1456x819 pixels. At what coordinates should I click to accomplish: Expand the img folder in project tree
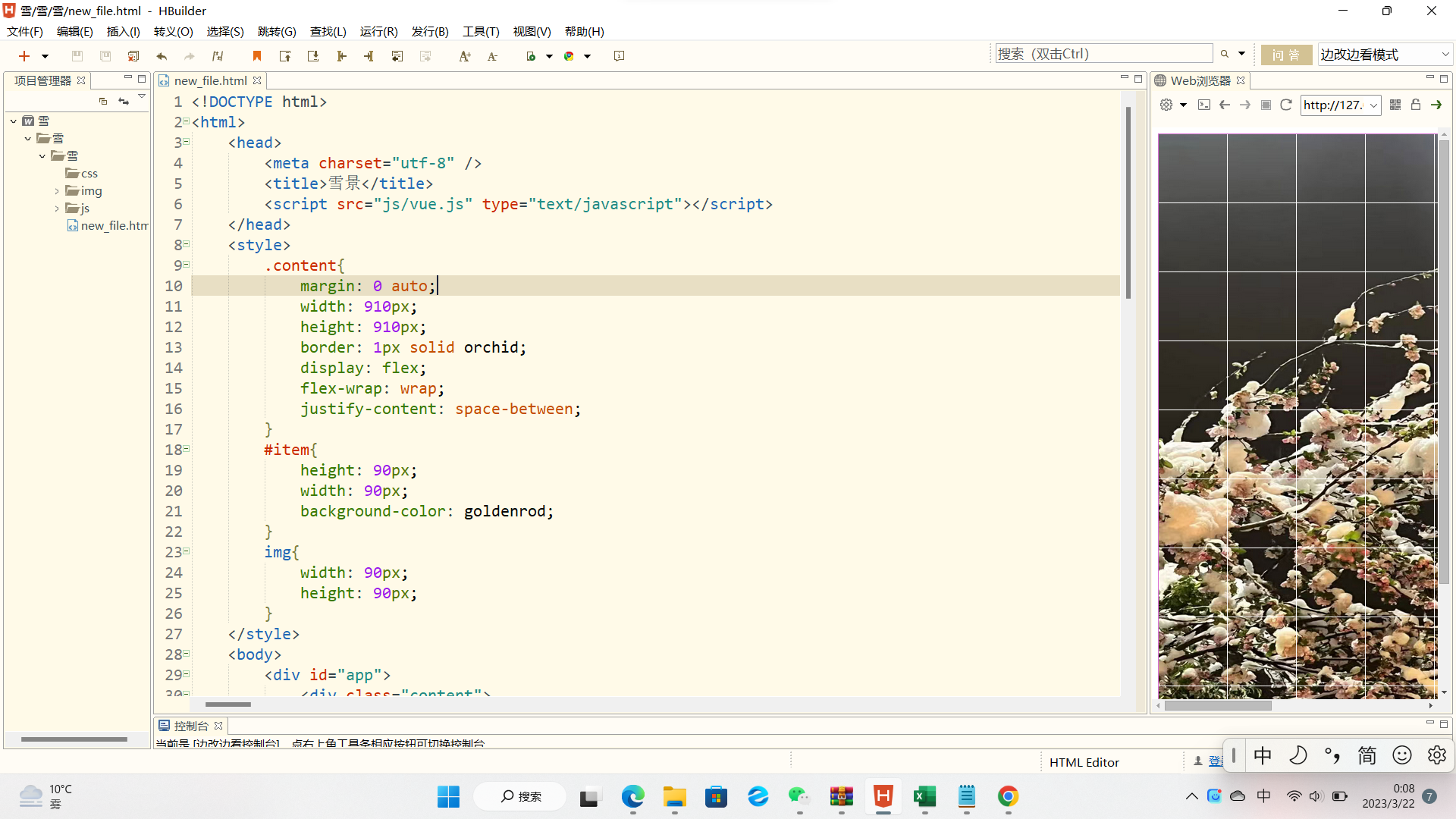click(57, 191)
